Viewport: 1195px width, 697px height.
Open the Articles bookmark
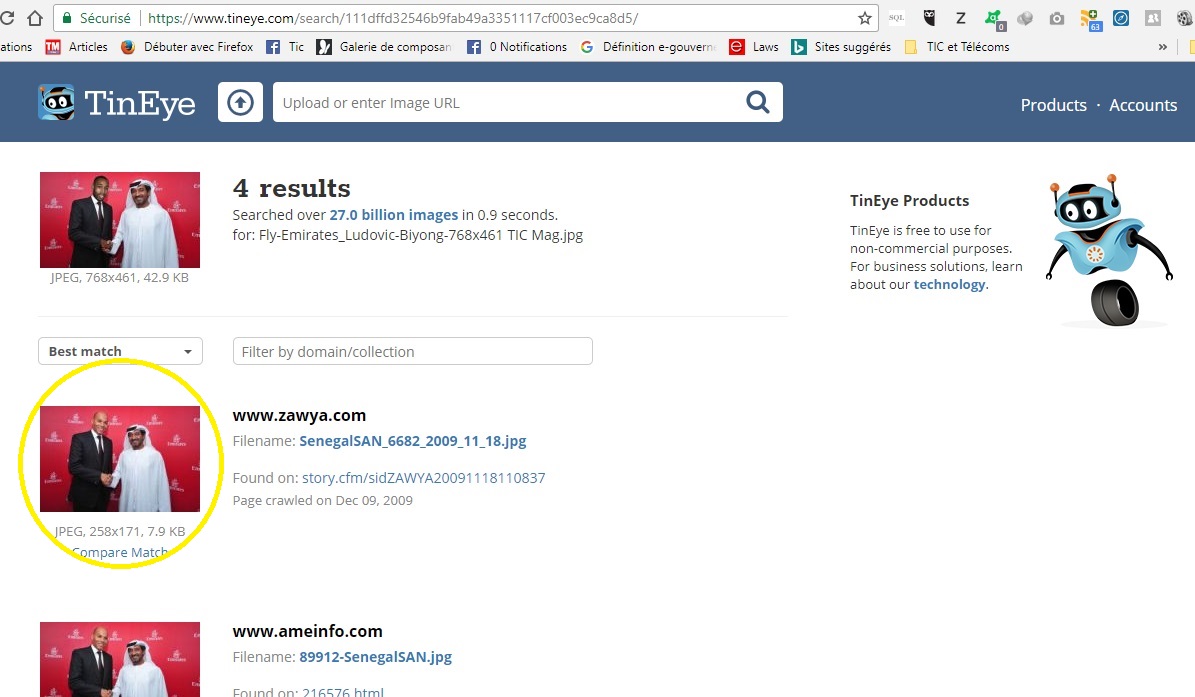76,47
